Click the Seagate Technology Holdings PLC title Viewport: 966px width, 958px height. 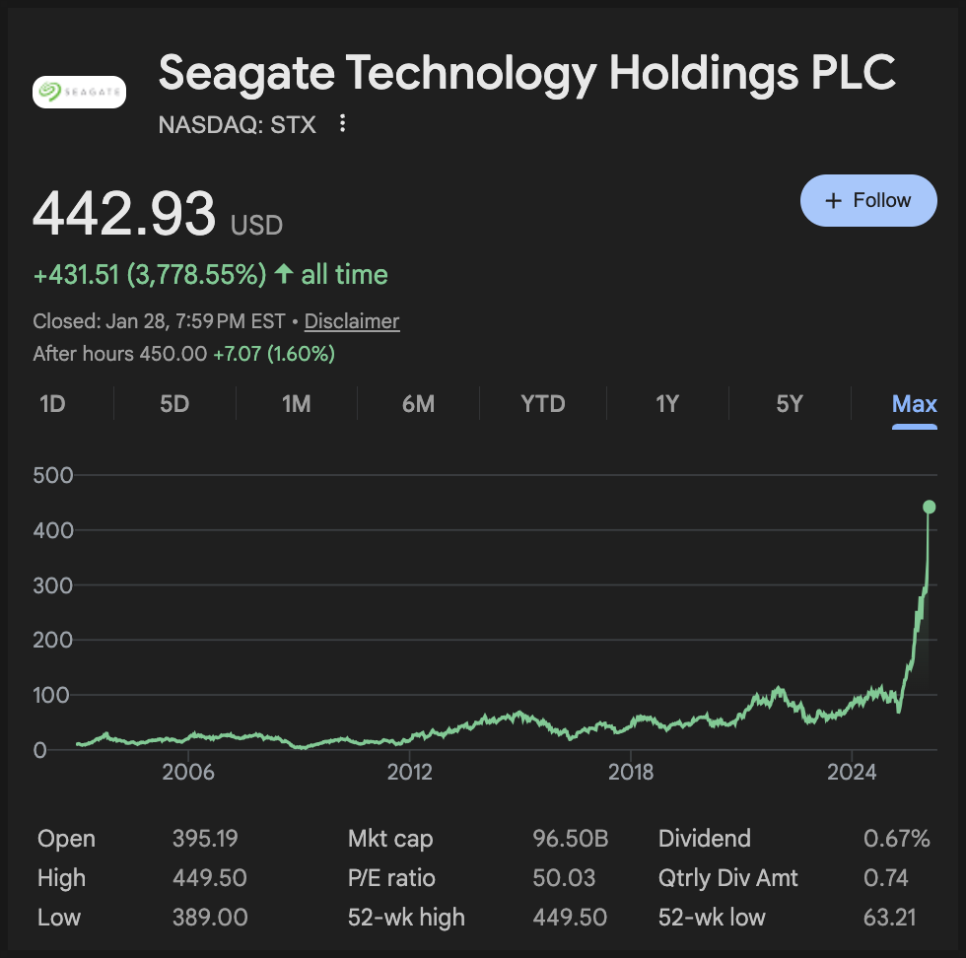[526, 72]
